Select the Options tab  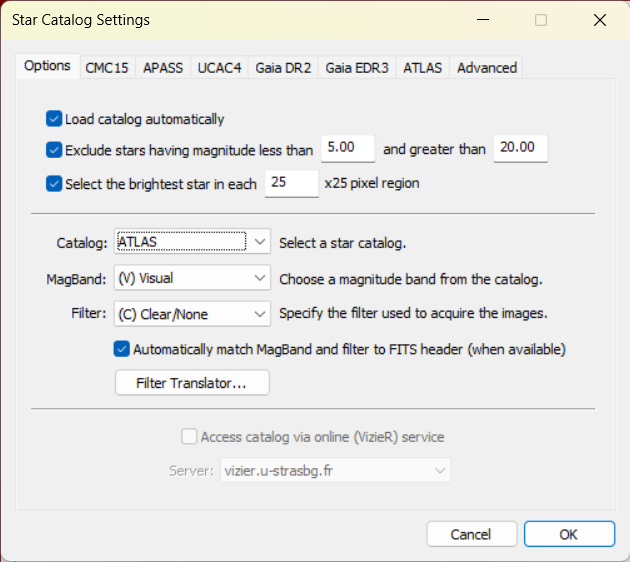pyautogui.click(x=47, y=66)
